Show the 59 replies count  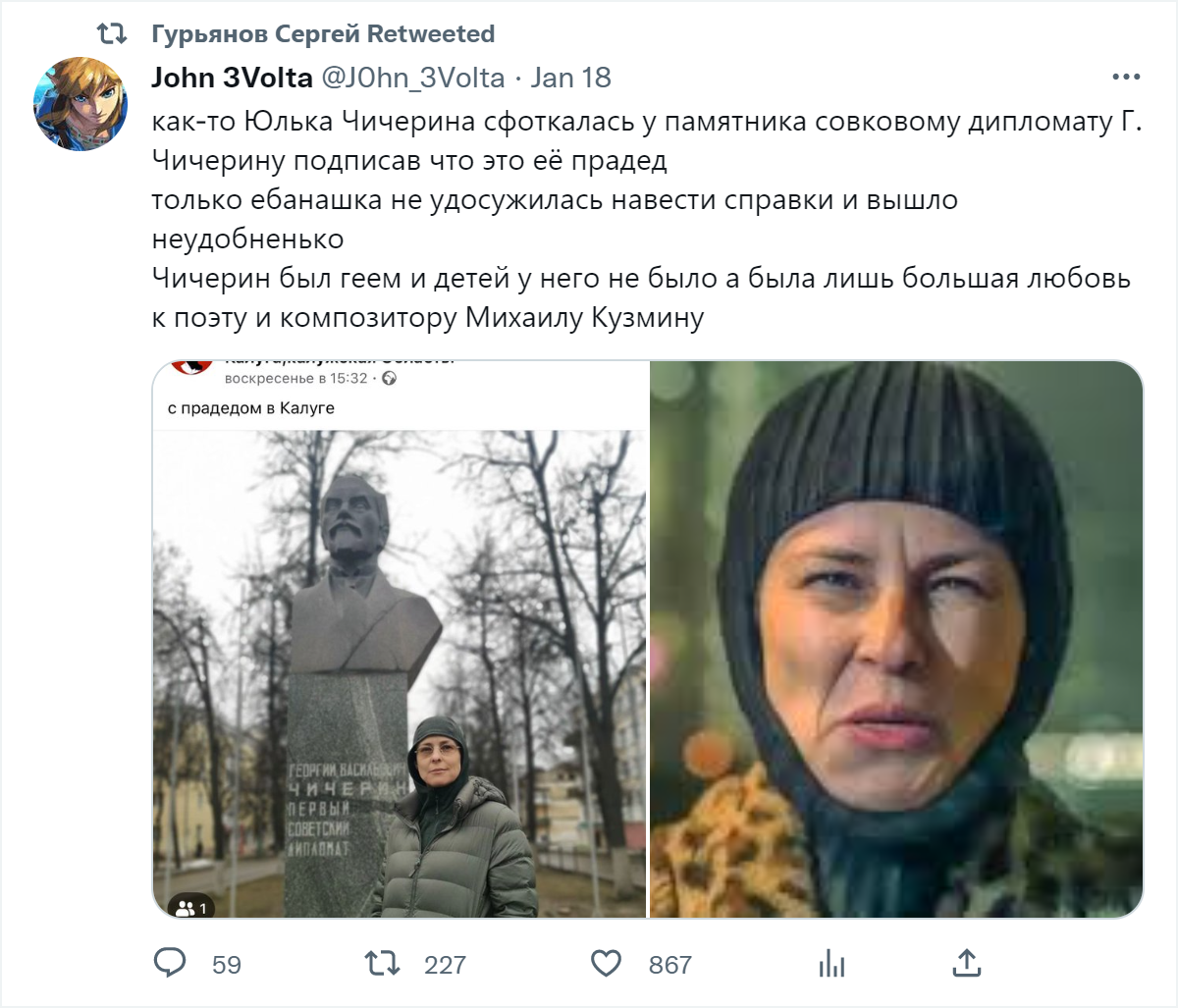pyautogui.click(x=227, y=965)
